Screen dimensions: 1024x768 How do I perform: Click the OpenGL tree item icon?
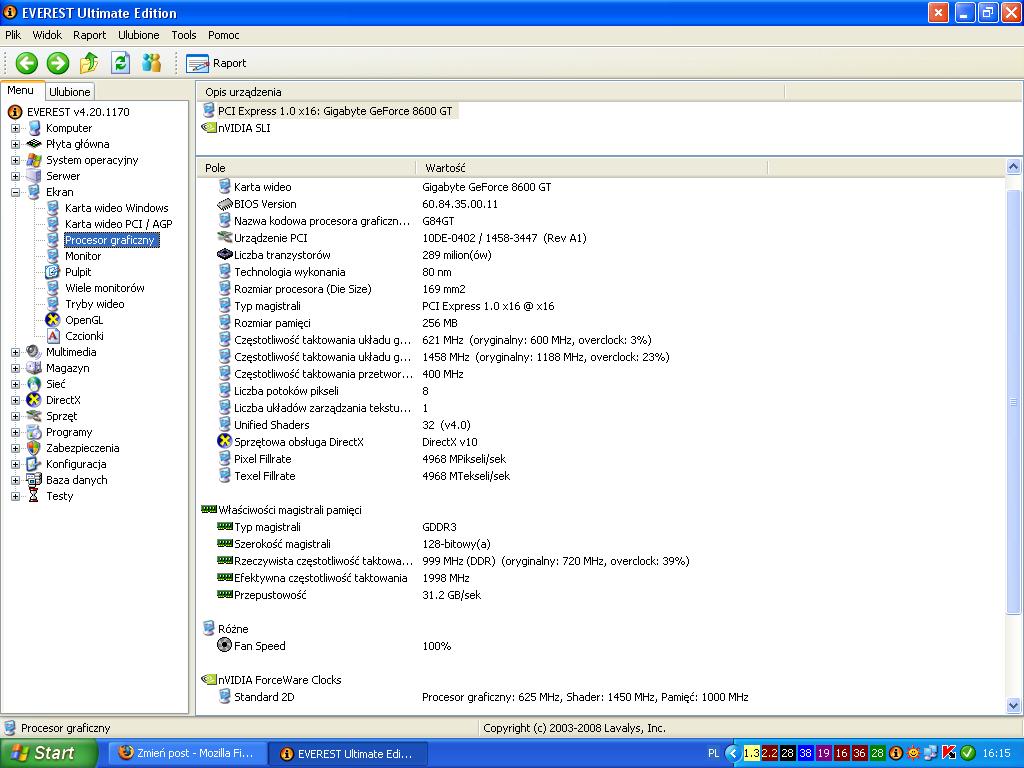53,320
